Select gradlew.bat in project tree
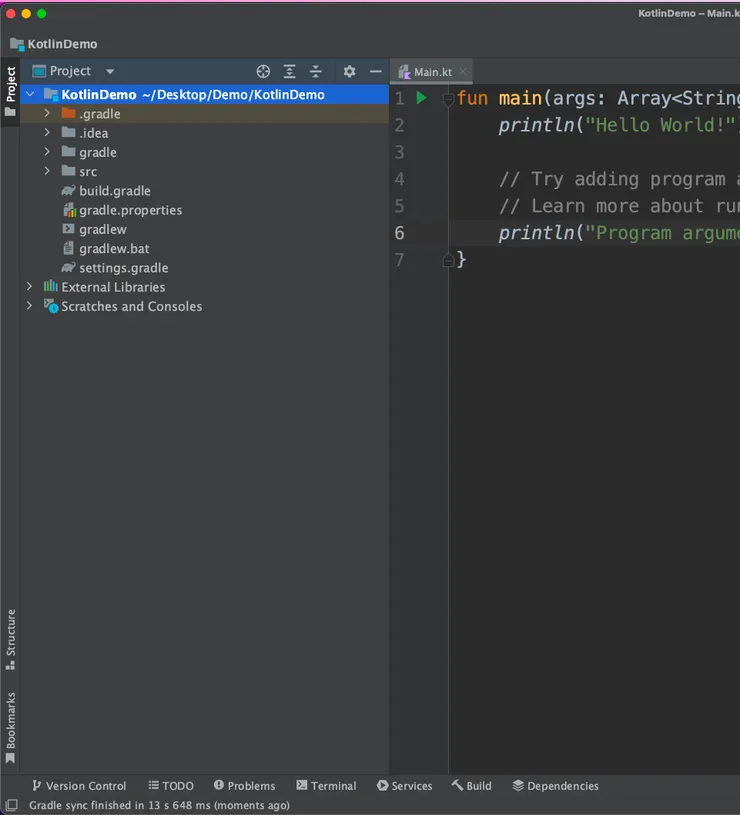The height and width of the screenshot is (815, 740). click(x=114, y=248)
